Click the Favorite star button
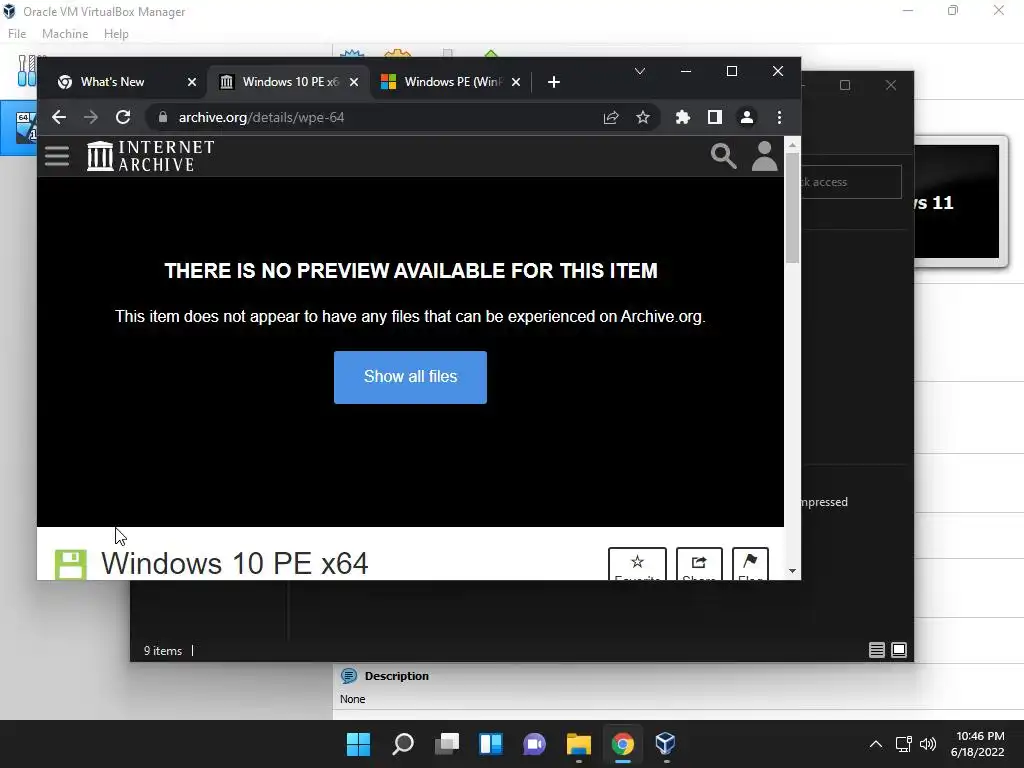 (637, 564)
